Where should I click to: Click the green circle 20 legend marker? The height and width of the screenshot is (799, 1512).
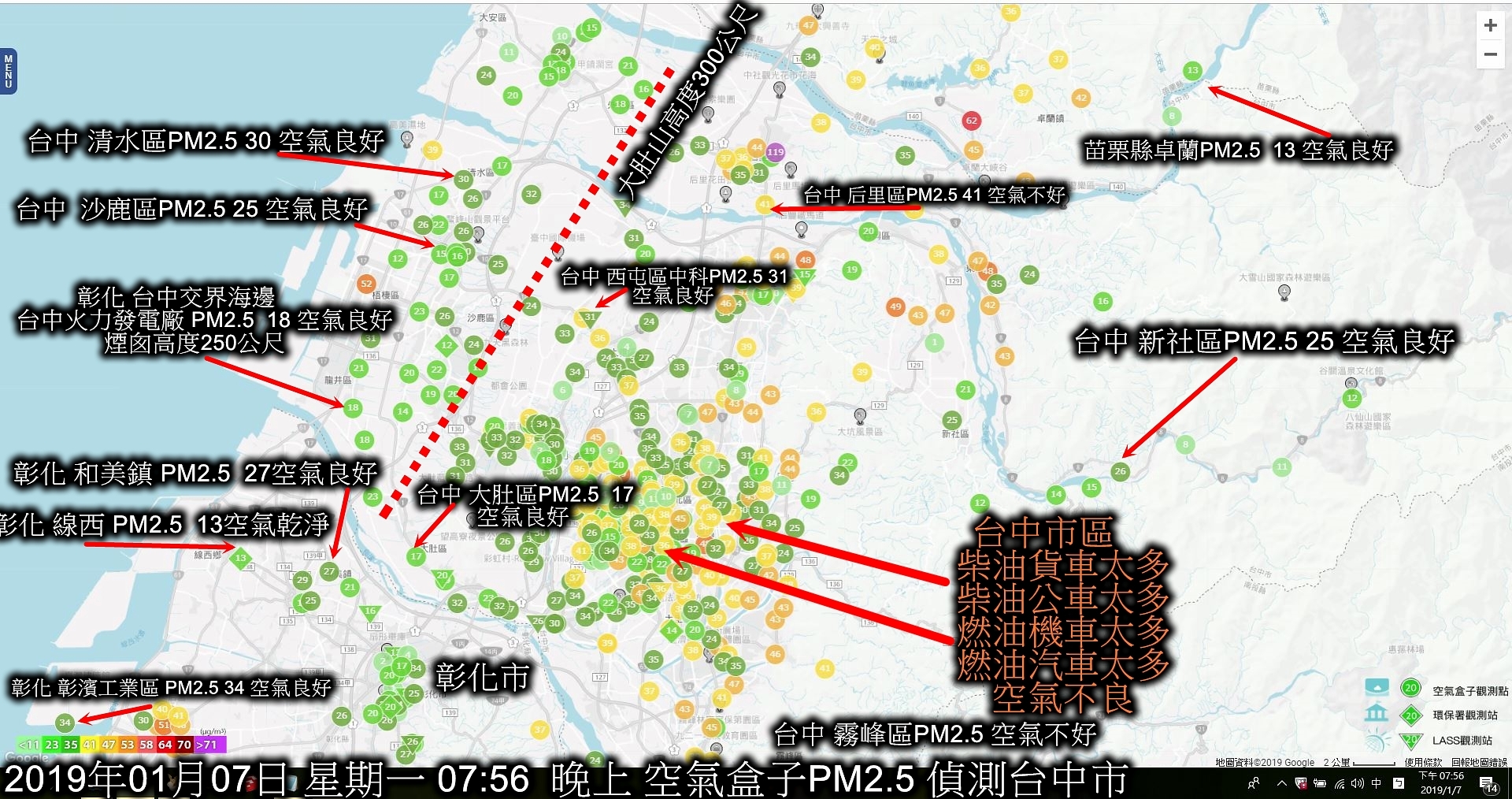[x=1410, y=688]
